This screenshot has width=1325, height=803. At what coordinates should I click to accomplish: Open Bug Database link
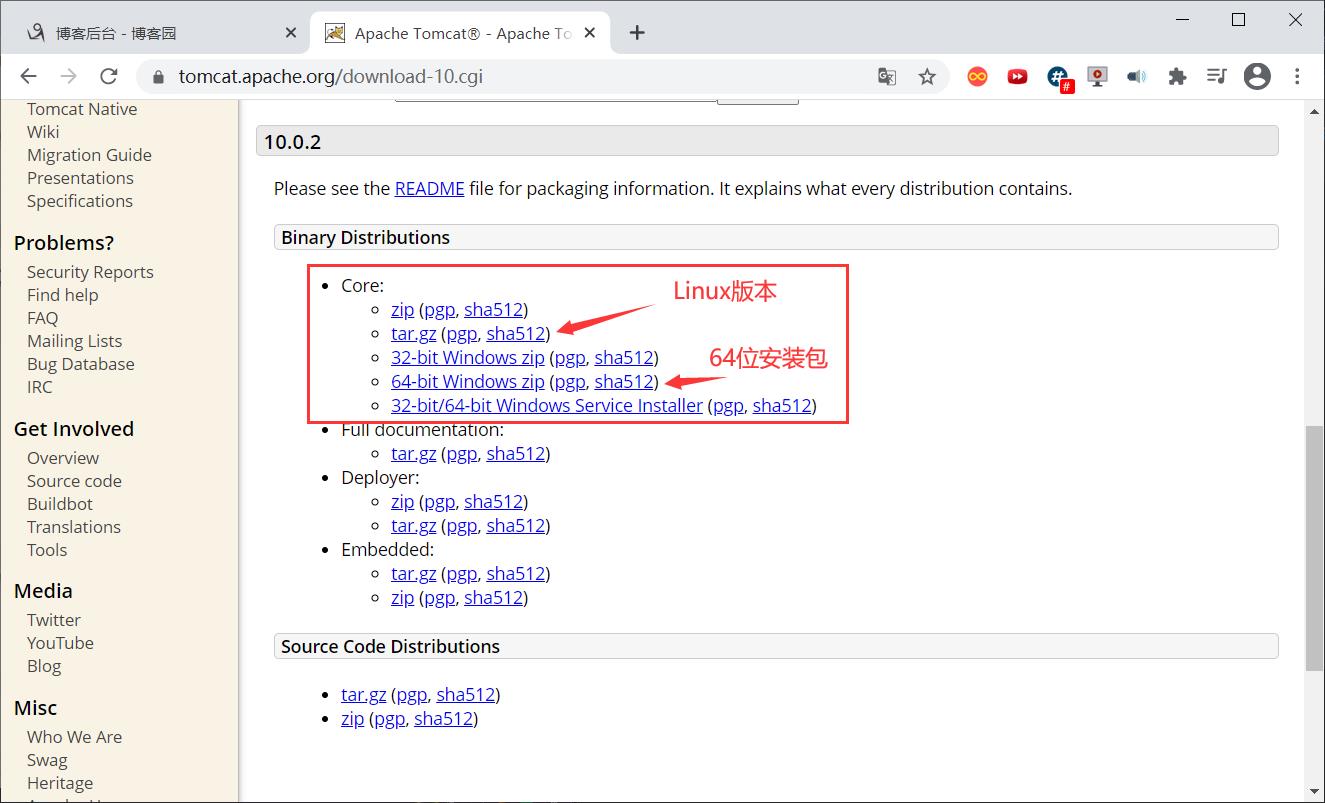pos(81,364)
